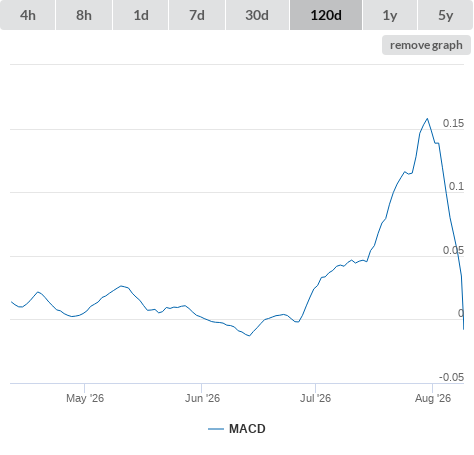
Task: Click the 0.1 y-axis value label
Action: tap(456, 186)
